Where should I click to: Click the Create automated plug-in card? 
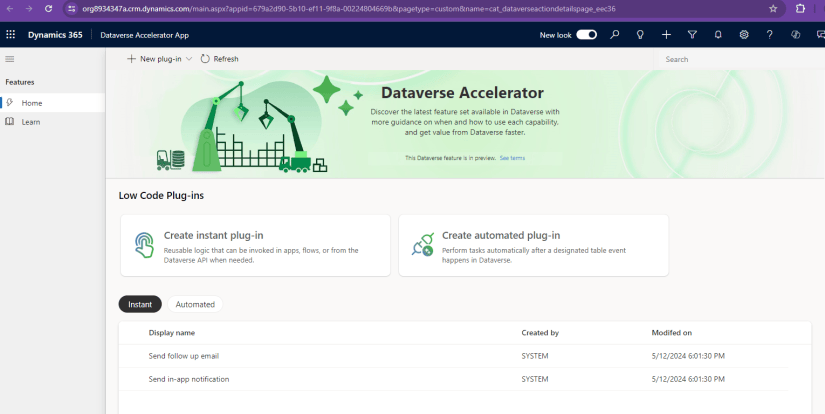pyautogui.click(x=534, y=245)
